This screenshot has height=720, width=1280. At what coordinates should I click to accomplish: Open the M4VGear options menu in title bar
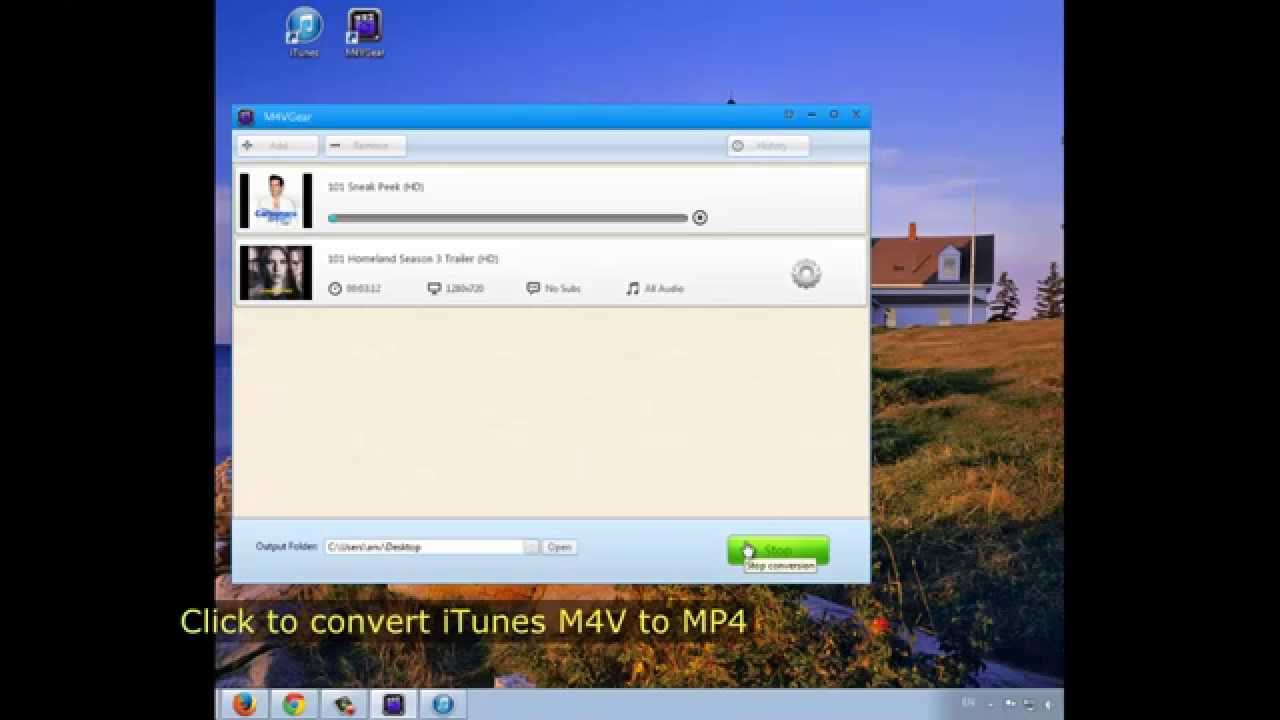[789, 115]
